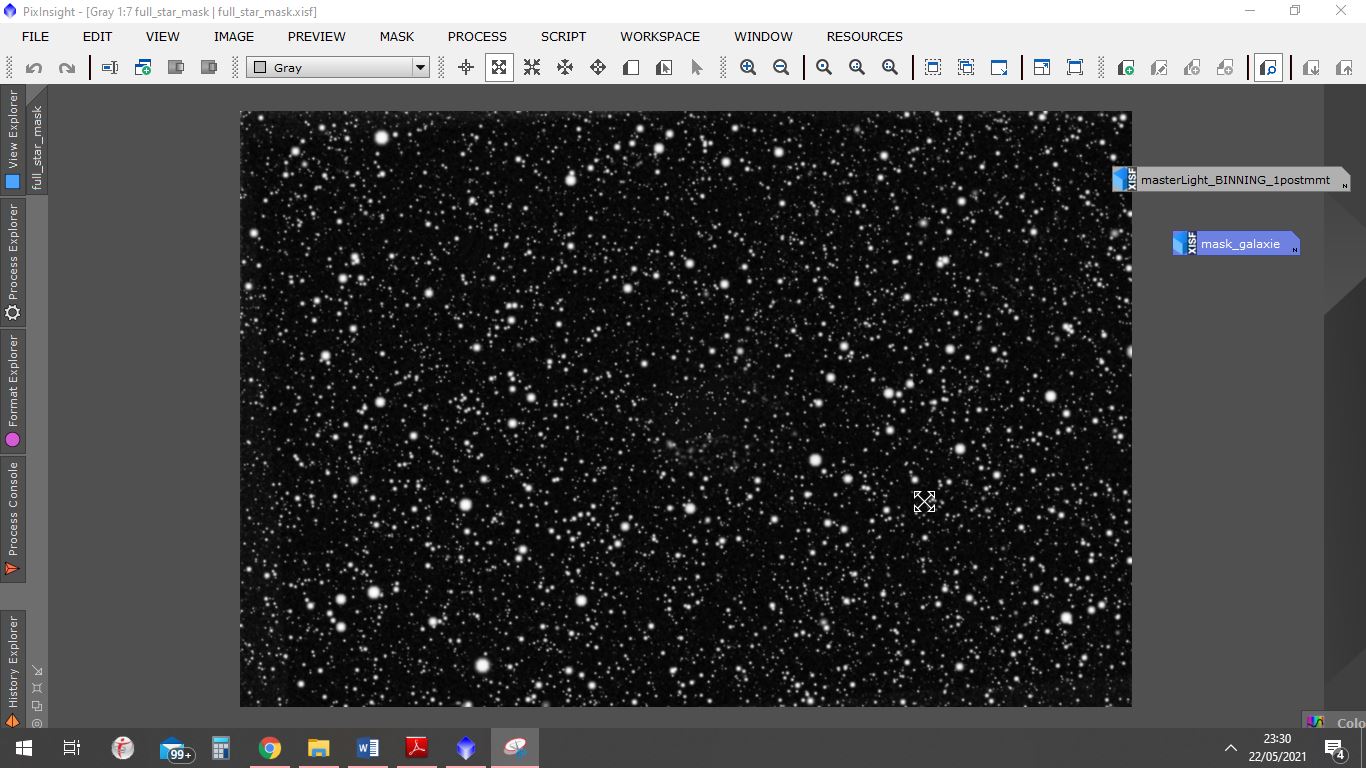Click the stacked dashed-frames window icon
The height and width of the screenshot is (768, 1366).
click(966, 68)
